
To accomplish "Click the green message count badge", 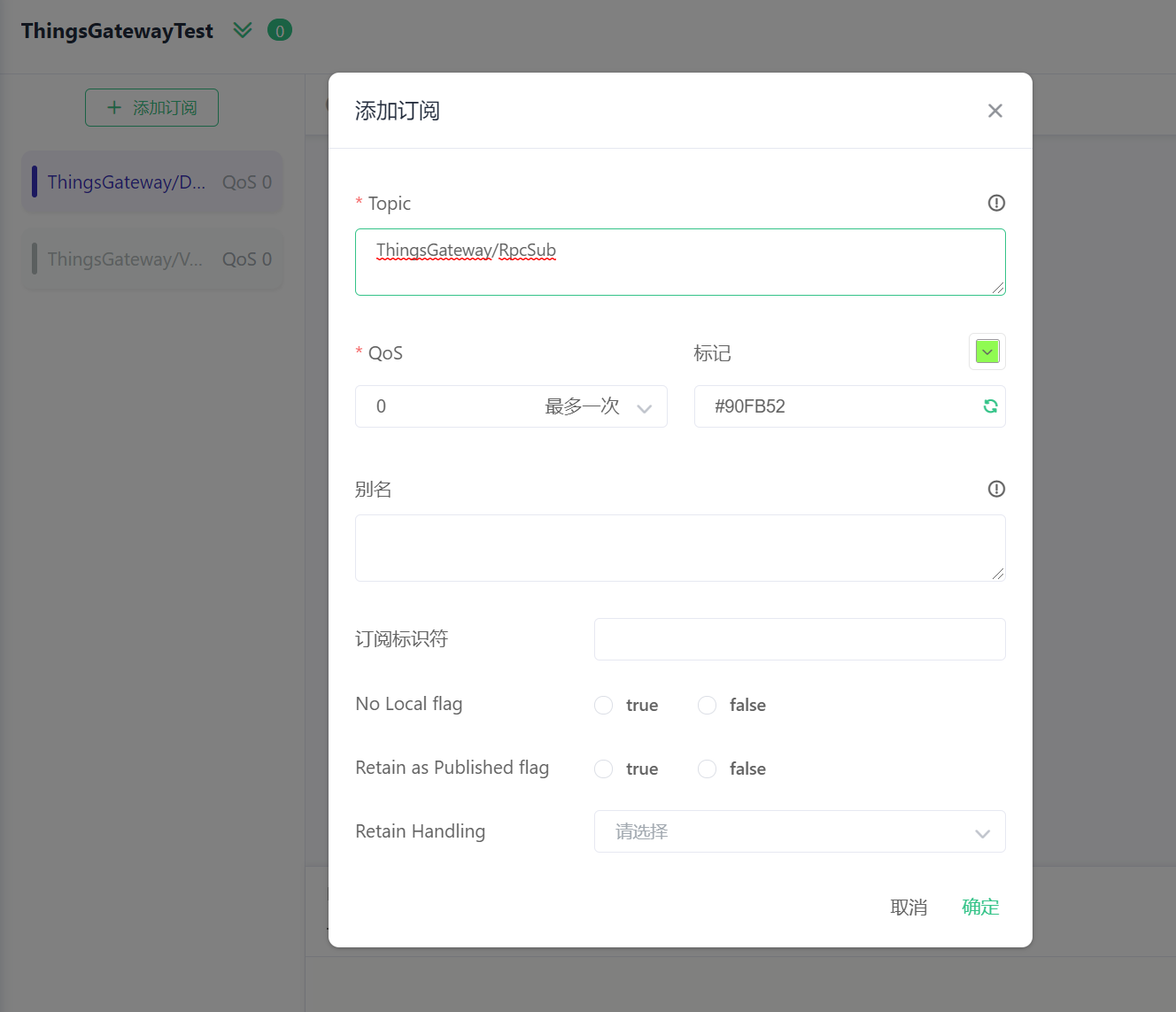I will 280,31.
